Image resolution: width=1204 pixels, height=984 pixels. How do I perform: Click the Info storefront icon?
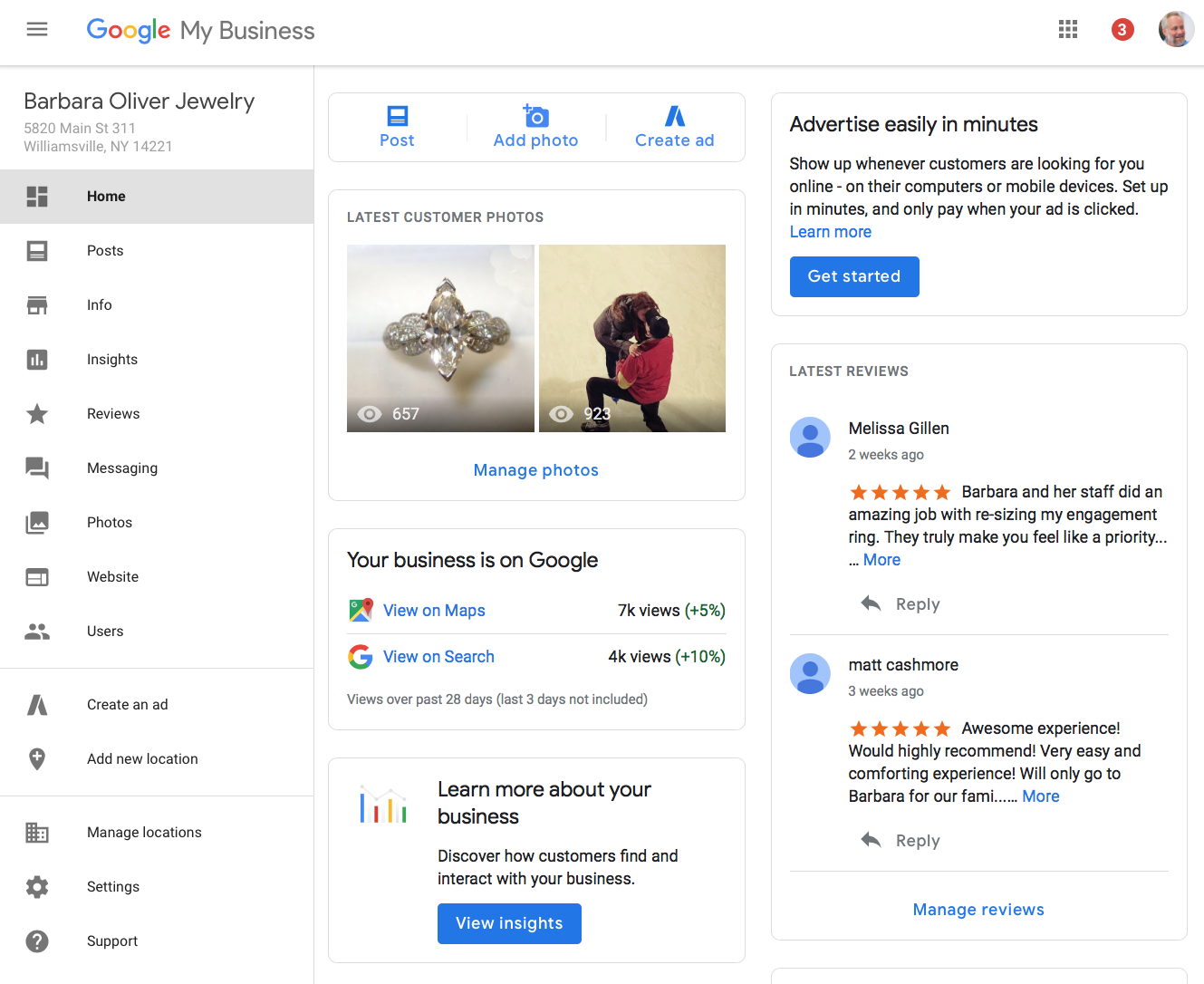coord(37,305)
